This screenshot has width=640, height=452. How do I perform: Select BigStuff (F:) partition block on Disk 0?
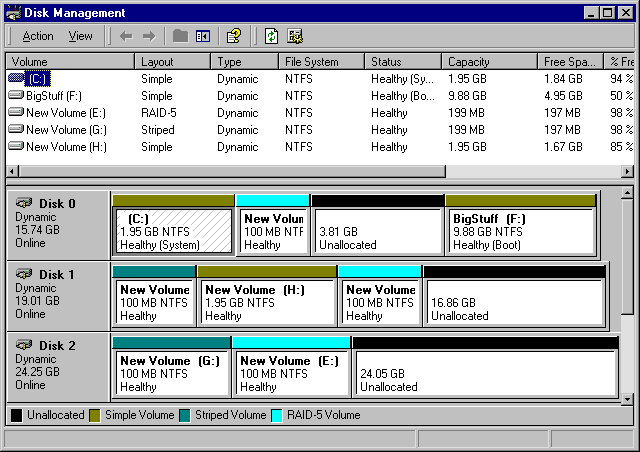coord(521,231)
